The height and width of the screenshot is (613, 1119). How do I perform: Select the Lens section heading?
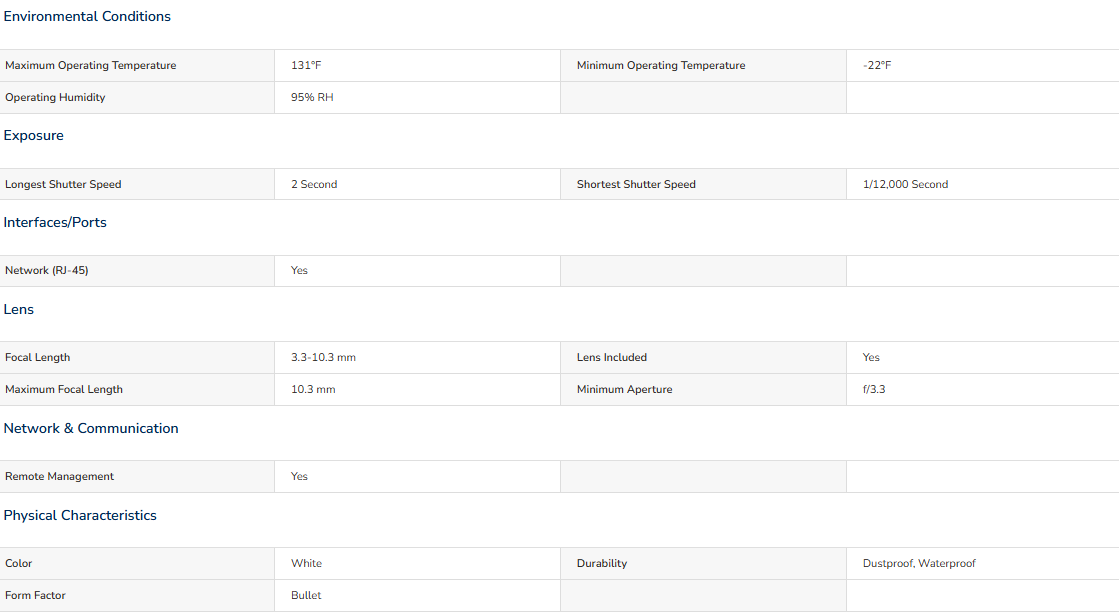click(19, 310)
